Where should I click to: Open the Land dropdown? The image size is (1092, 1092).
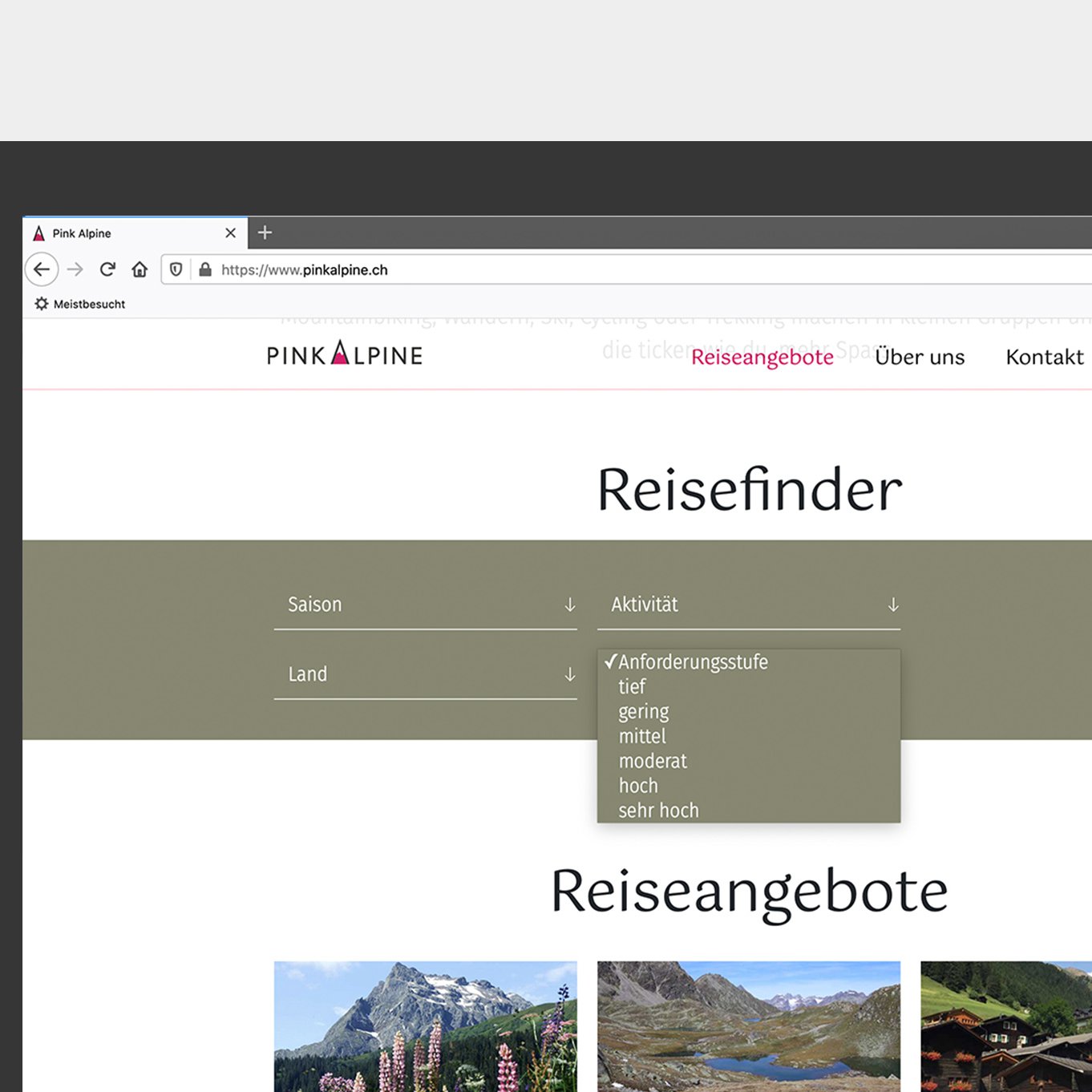click(425, 674)
